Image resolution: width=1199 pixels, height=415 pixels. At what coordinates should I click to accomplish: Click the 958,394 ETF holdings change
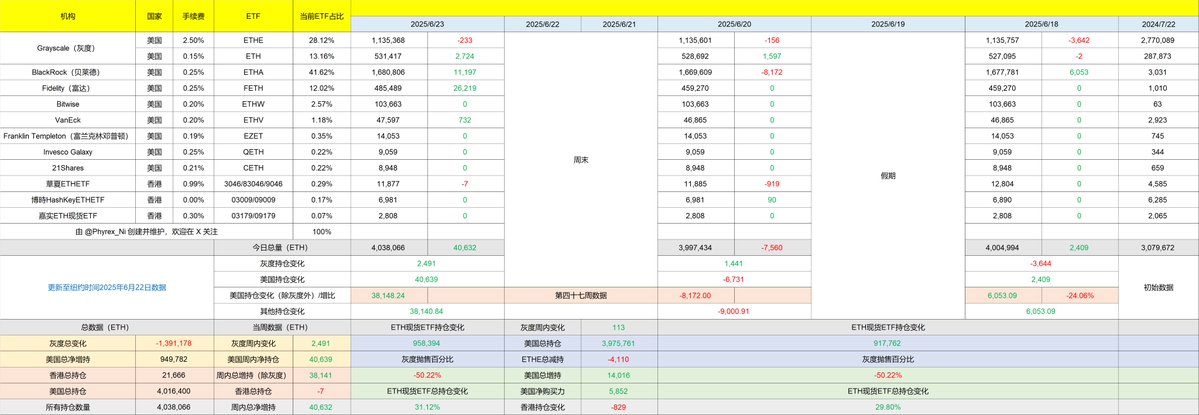(427, 344)
